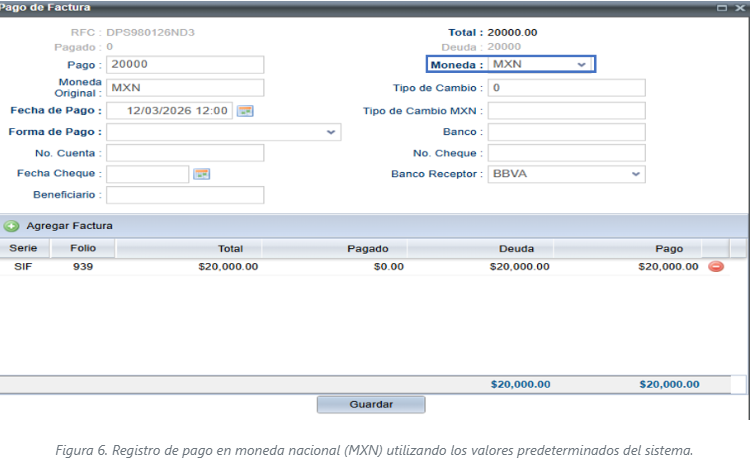Expand the Moneda dropdown
752x462 pixels.
[582, 65]
